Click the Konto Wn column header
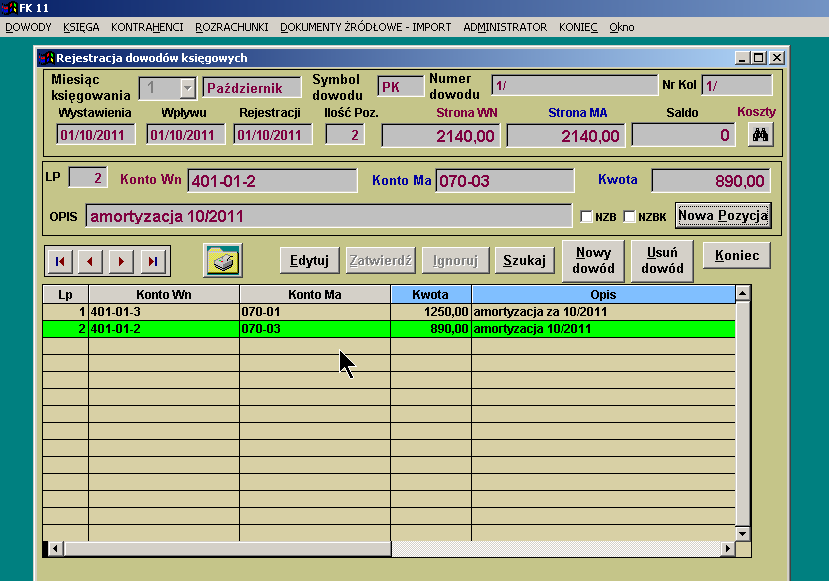Screen dimensions: 829x581 (x=164, y=294)
